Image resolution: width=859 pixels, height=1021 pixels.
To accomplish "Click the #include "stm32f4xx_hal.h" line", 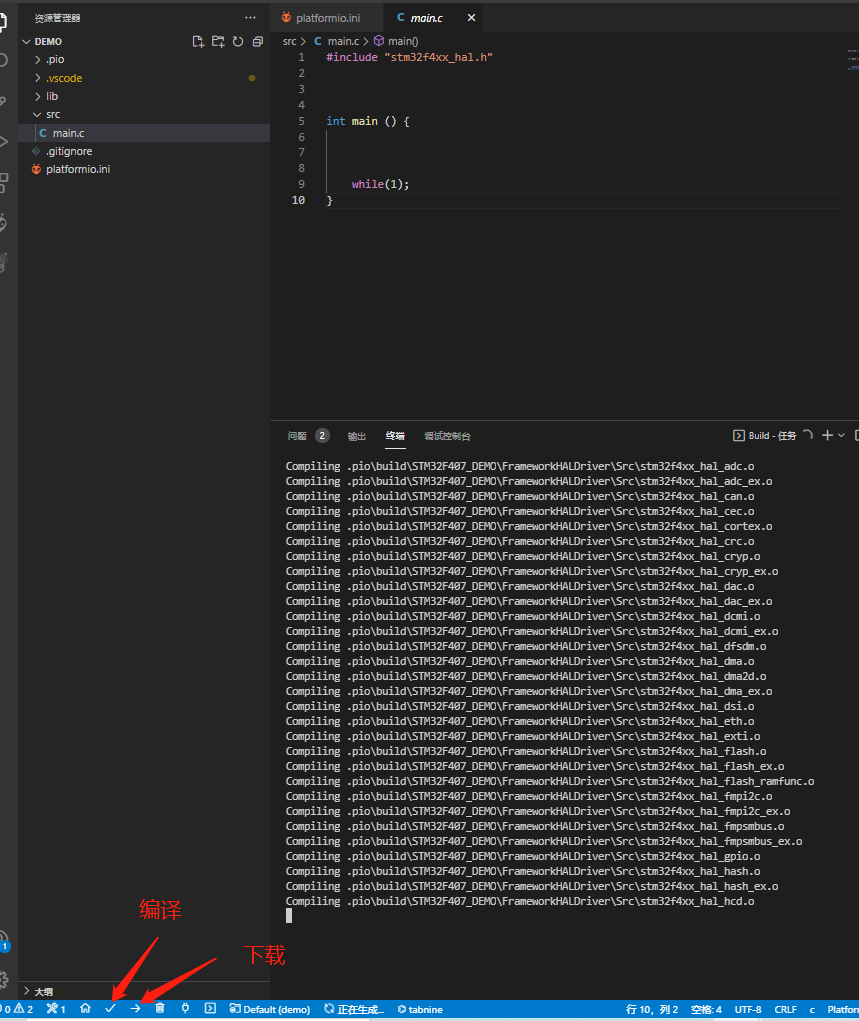I will click(x=409, y=57).
